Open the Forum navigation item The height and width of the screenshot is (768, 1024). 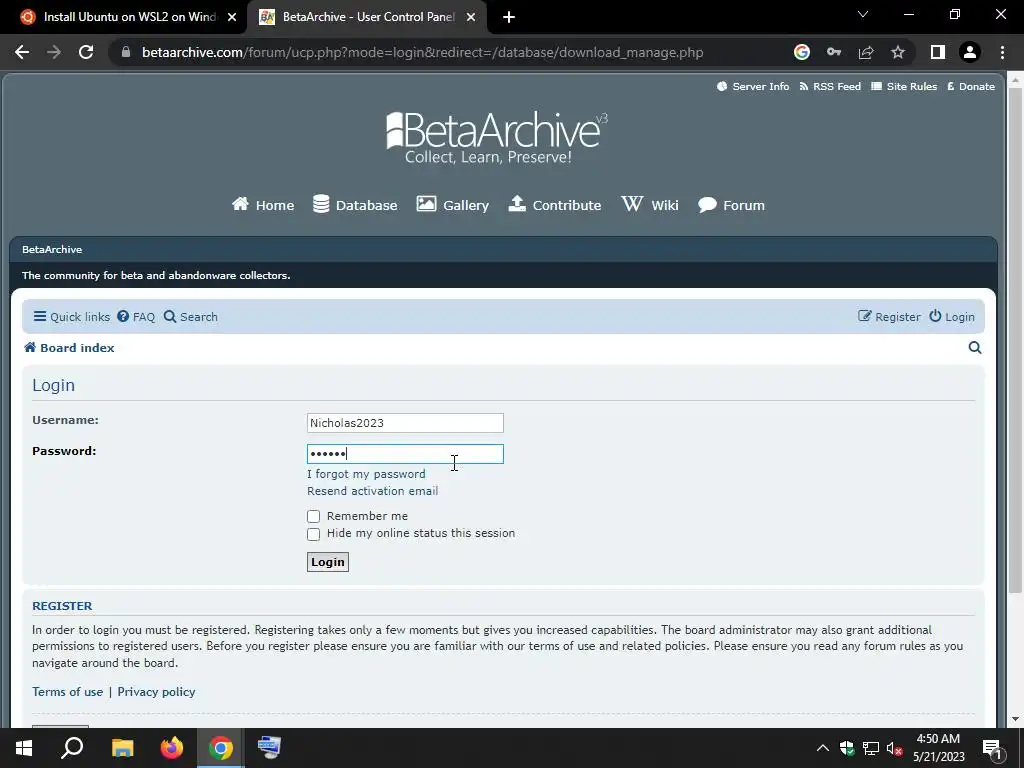731,204
